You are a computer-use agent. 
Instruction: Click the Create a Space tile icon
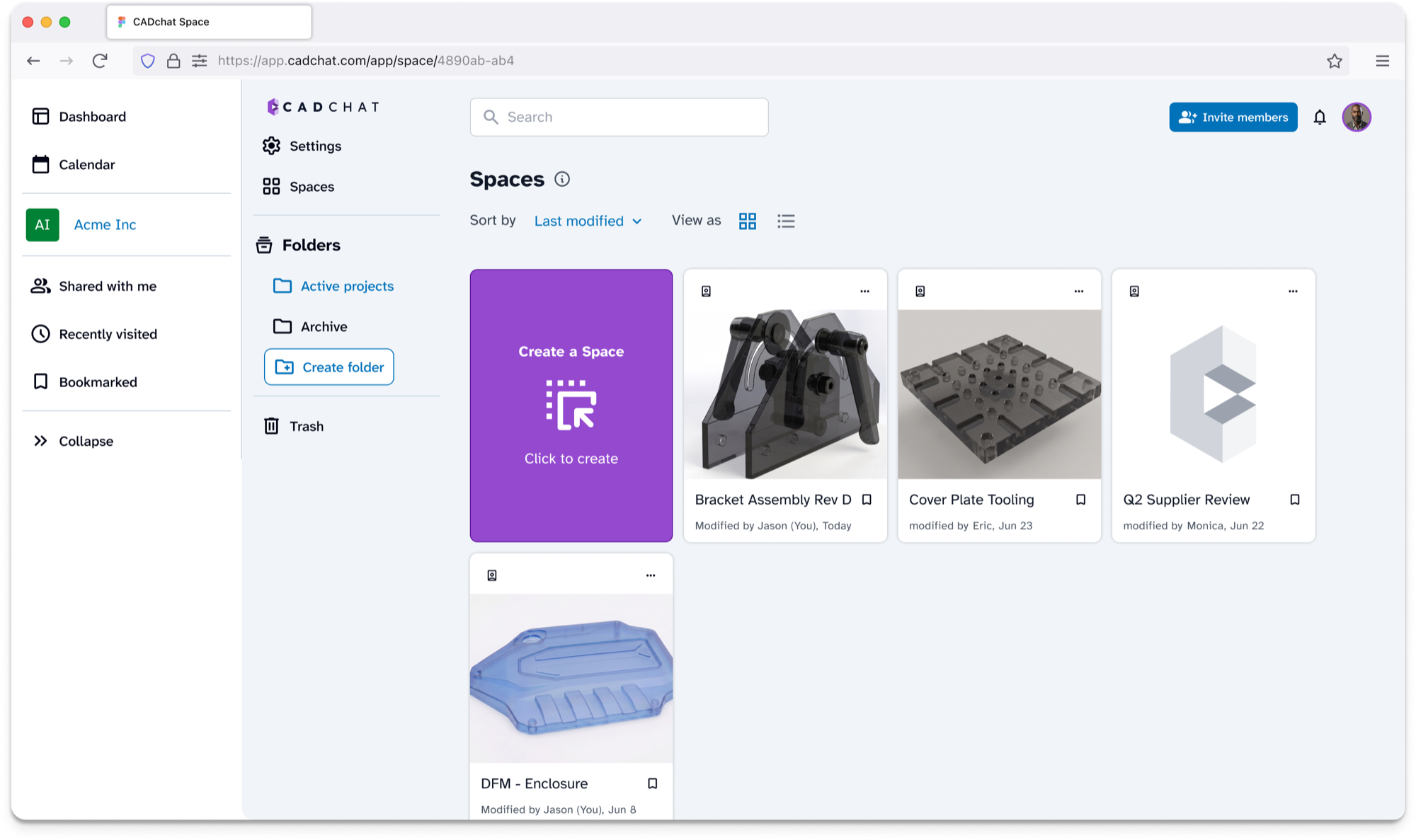571,405
